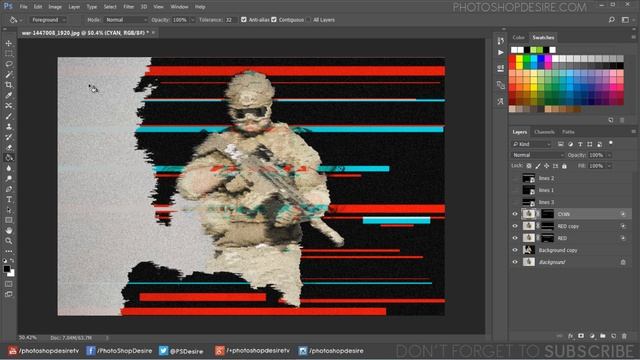
Task: Hide the Background layer
Action: coord(515,262)
